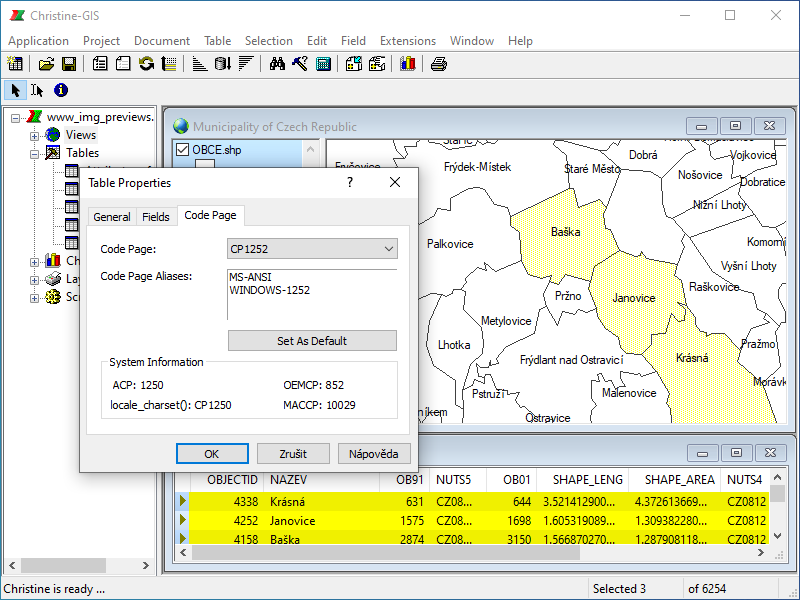800x600 pixels.
Task: Click the legend panel scroll up arrow
Action: point(310,149)
